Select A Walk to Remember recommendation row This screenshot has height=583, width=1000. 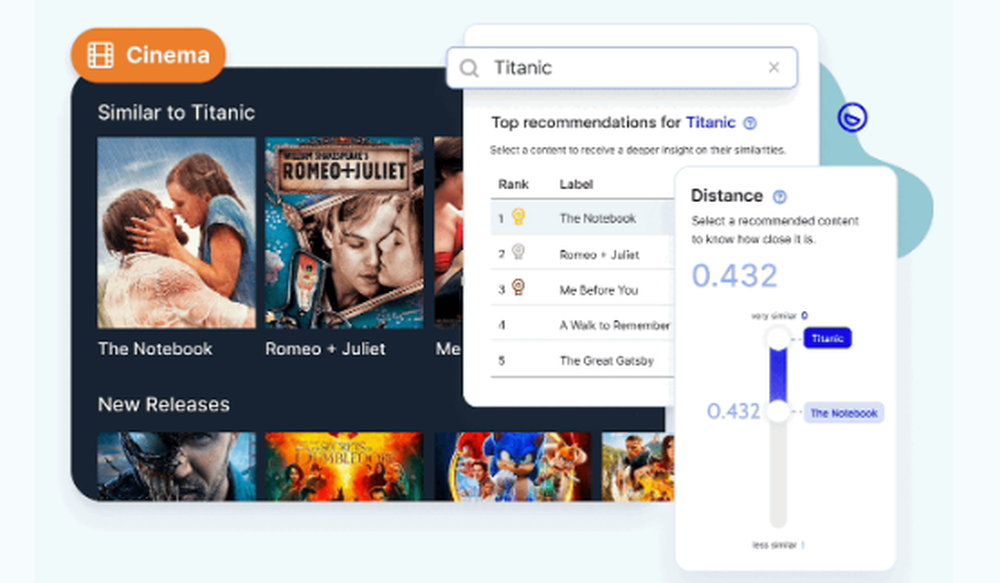(582, 325)
